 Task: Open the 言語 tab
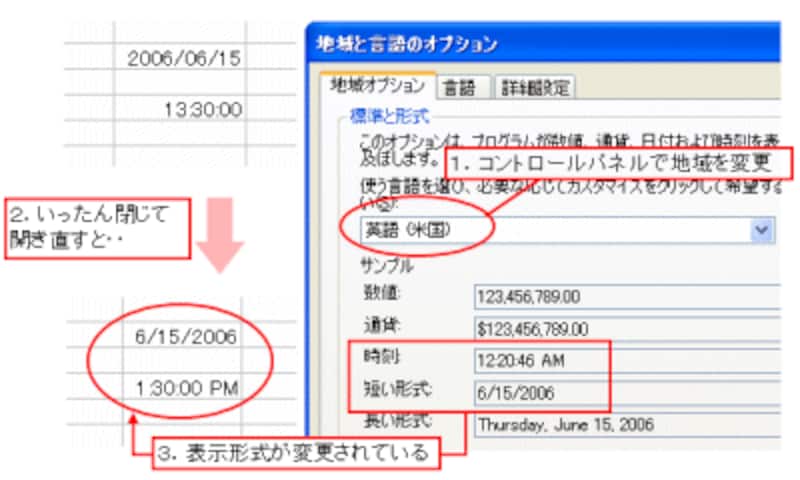pos(461,88)
